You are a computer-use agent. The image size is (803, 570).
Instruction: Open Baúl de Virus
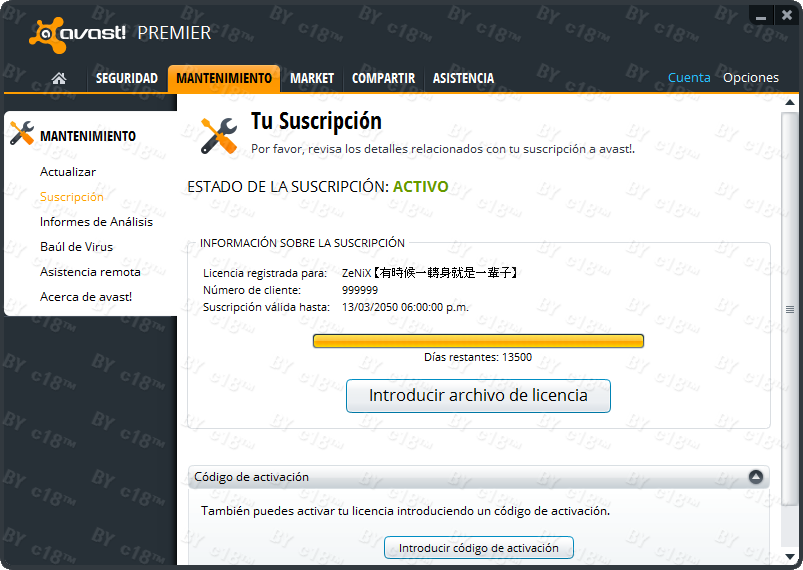(76, 247)
